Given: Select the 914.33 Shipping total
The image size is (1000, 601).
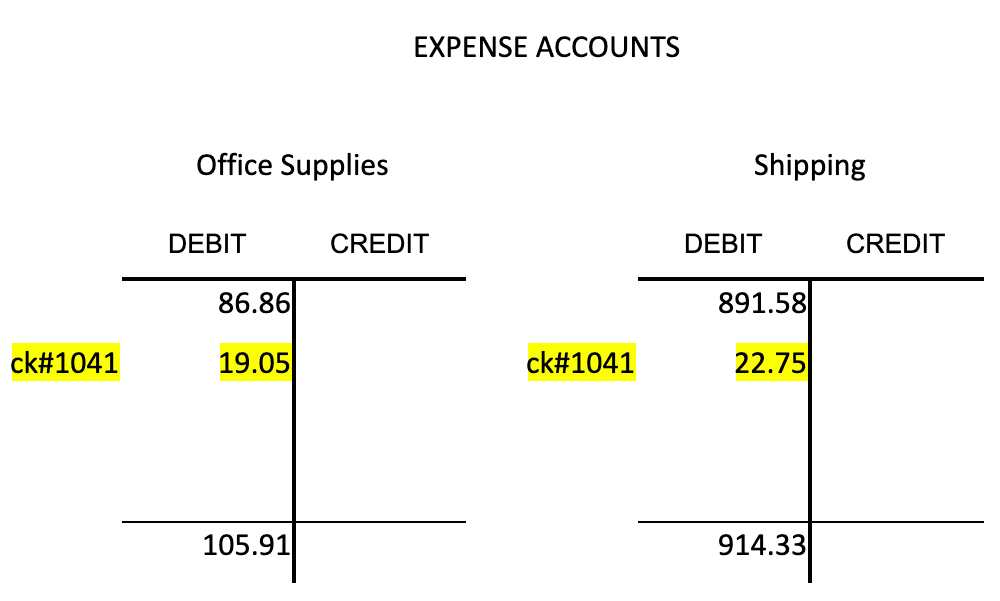Looking at the screenshot, I should (762, 545).
